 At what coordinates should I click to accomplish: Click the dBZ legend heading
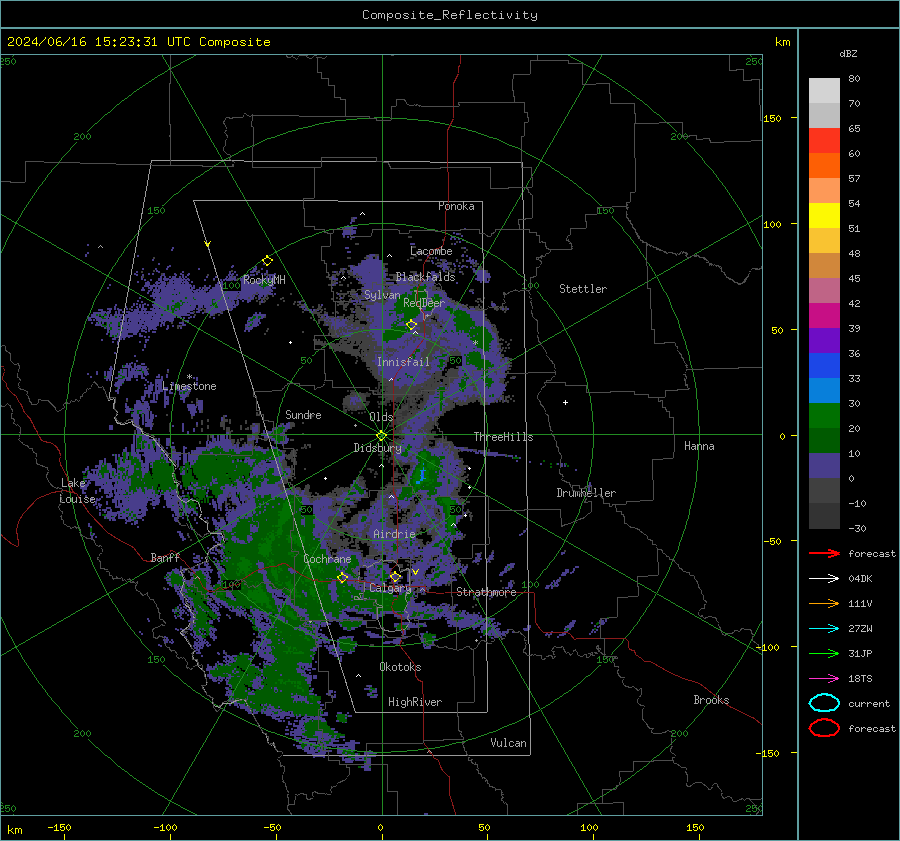(848, 53)
